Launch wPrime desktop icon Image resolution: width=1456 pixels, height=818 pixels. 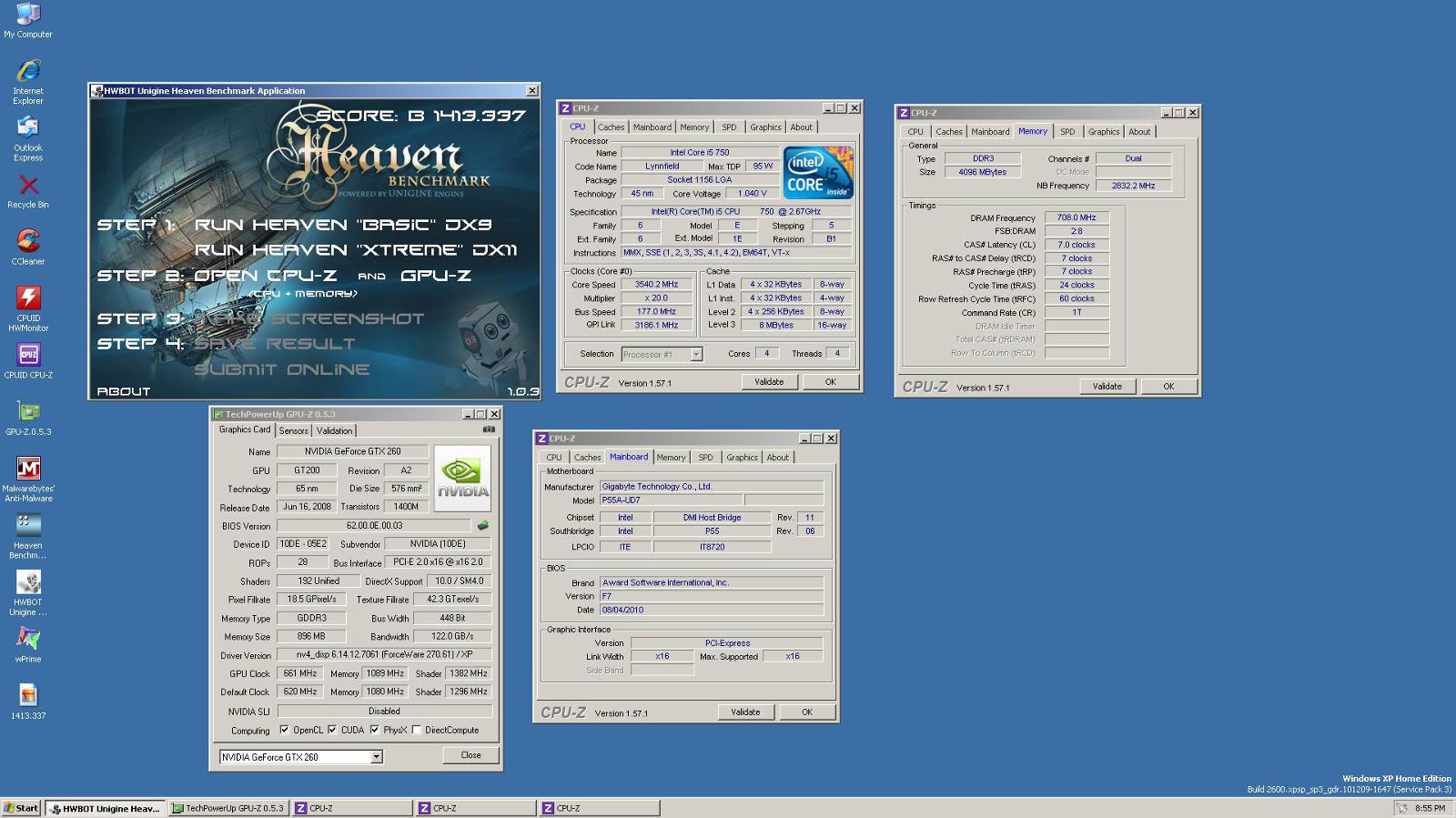pyautogui.click(x=28, y=645)
